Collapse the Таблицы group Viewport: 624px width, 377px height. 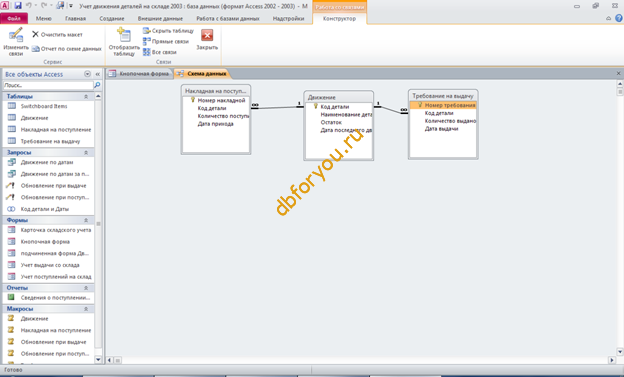pos(86,96)
